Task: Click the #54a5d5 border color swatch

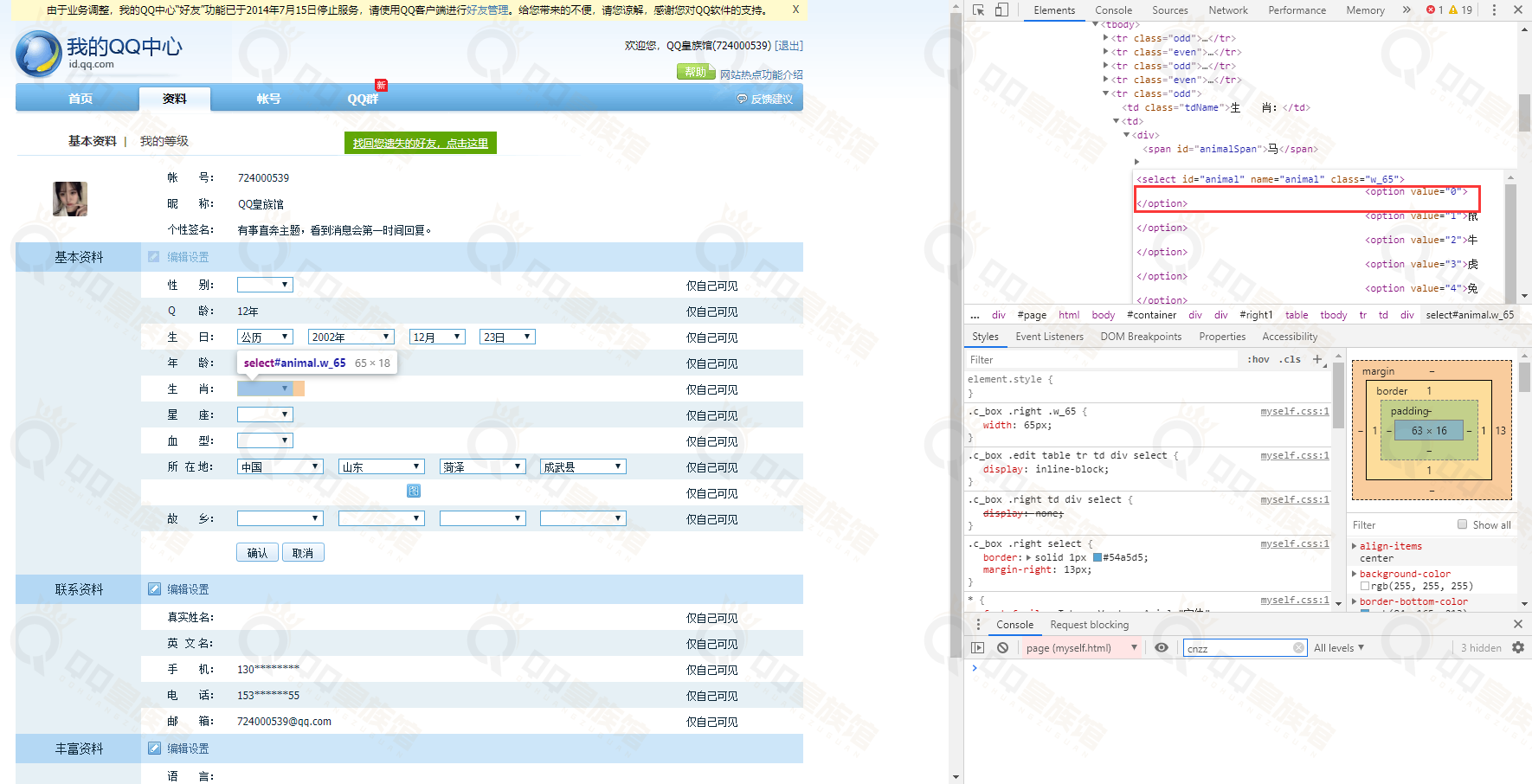Action: tap(1098, 558)
